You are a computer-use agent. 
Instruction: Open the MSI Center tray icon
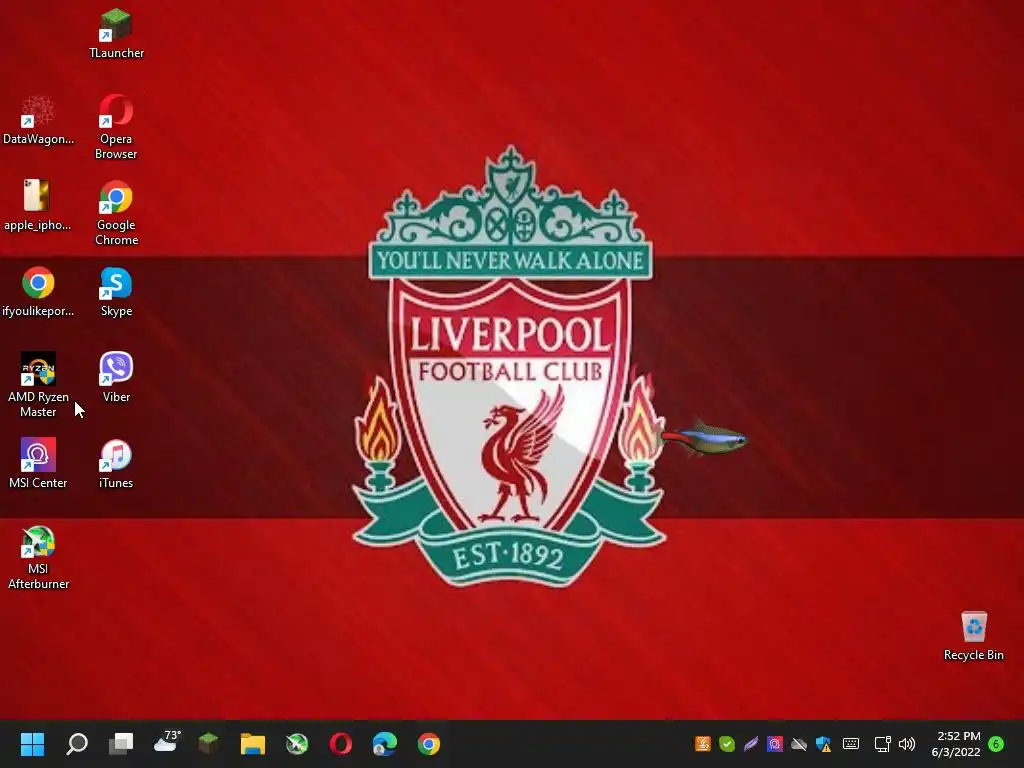(775, 744)
